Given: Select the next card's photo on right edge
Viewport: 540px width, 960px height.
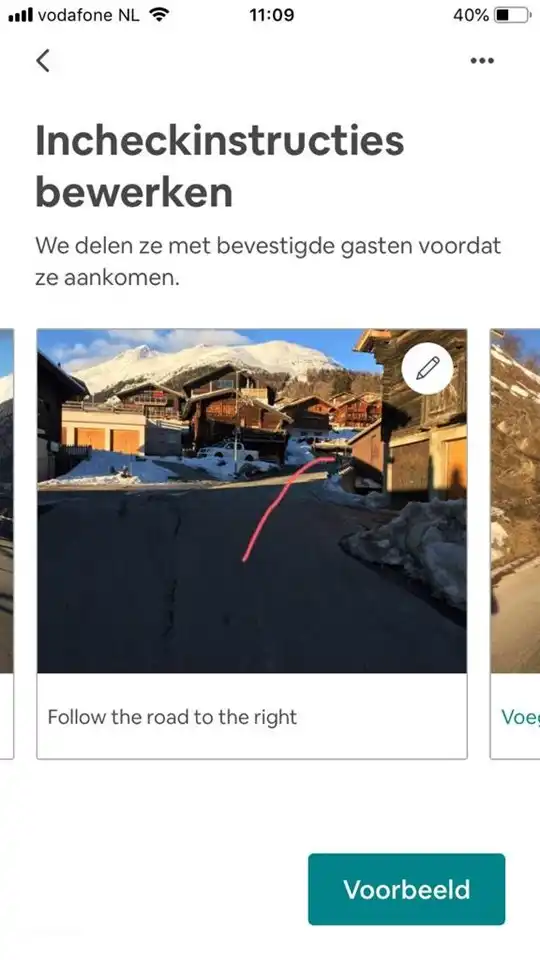Looking at the screenshot, I should 515,501.
